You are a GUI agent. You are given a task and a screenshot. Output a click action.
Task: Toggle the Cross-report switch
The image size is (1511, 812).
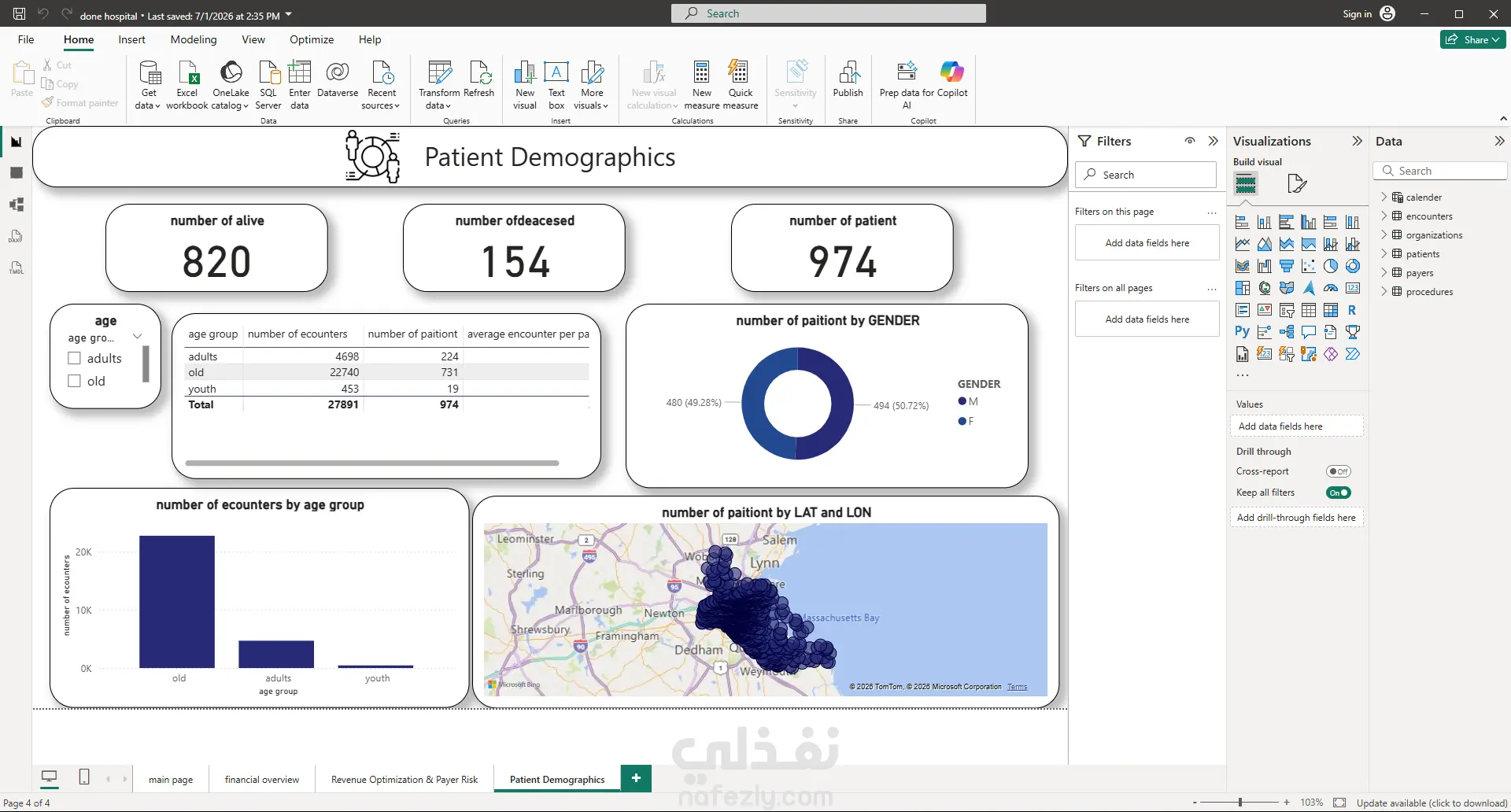tap(1338, 471)
